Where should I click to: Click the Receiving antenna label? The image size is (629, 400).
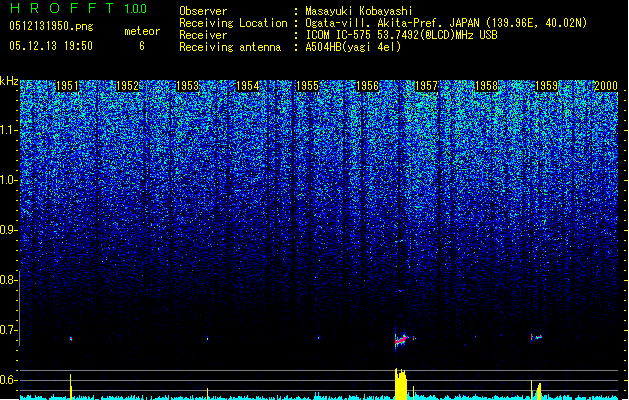coord(230,47)
